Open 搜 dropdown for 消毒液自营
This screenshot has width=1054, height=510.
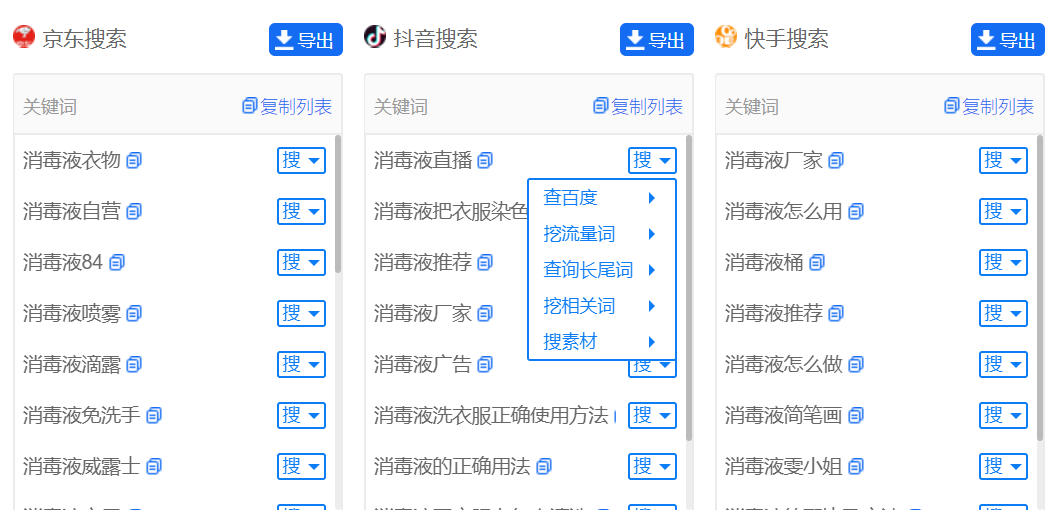pyautogui.click(x=301, y=211)
